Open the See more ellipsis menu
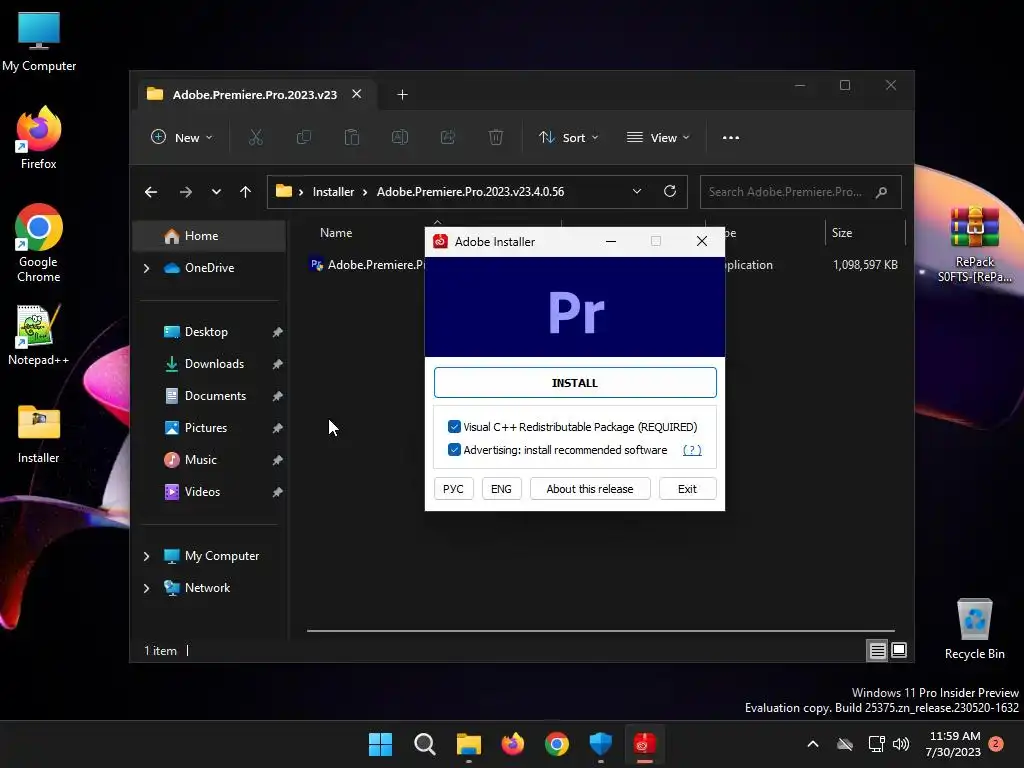Viewport: 1024px width, 768px height. [731, 138]
